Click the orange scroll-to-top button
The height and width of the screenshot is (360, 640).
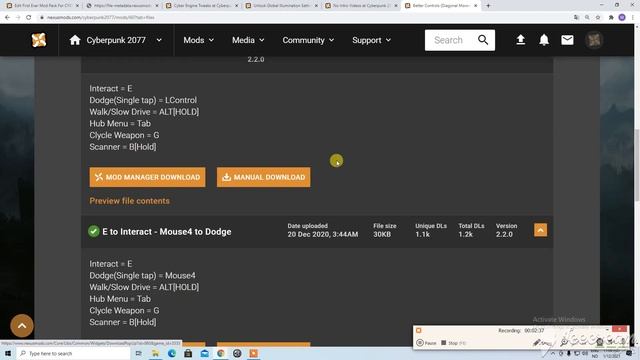pos(22,325)
